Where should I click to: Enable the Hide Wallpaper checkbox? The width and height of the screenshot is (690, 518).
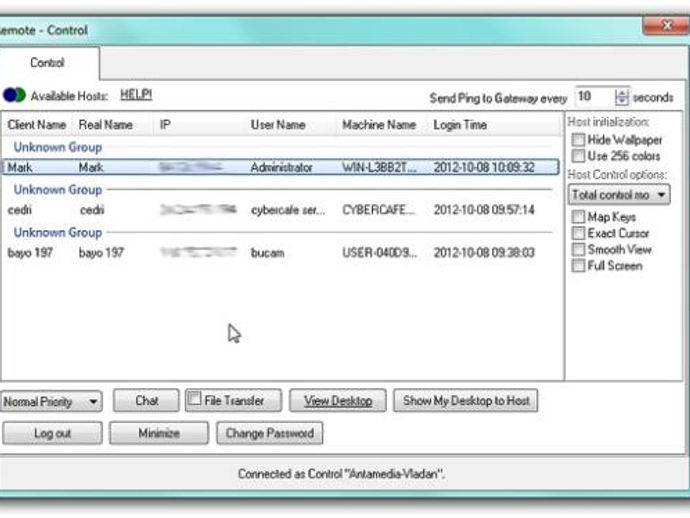(578, 140)
